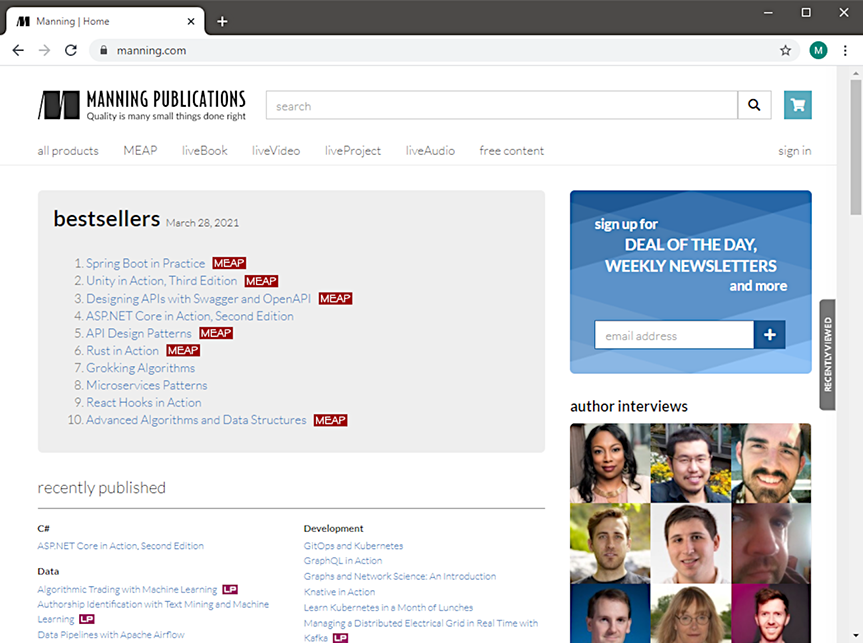Open the Chrome profile avatar M
This screenshot has height=643, width=863.
tap(818, 51)
